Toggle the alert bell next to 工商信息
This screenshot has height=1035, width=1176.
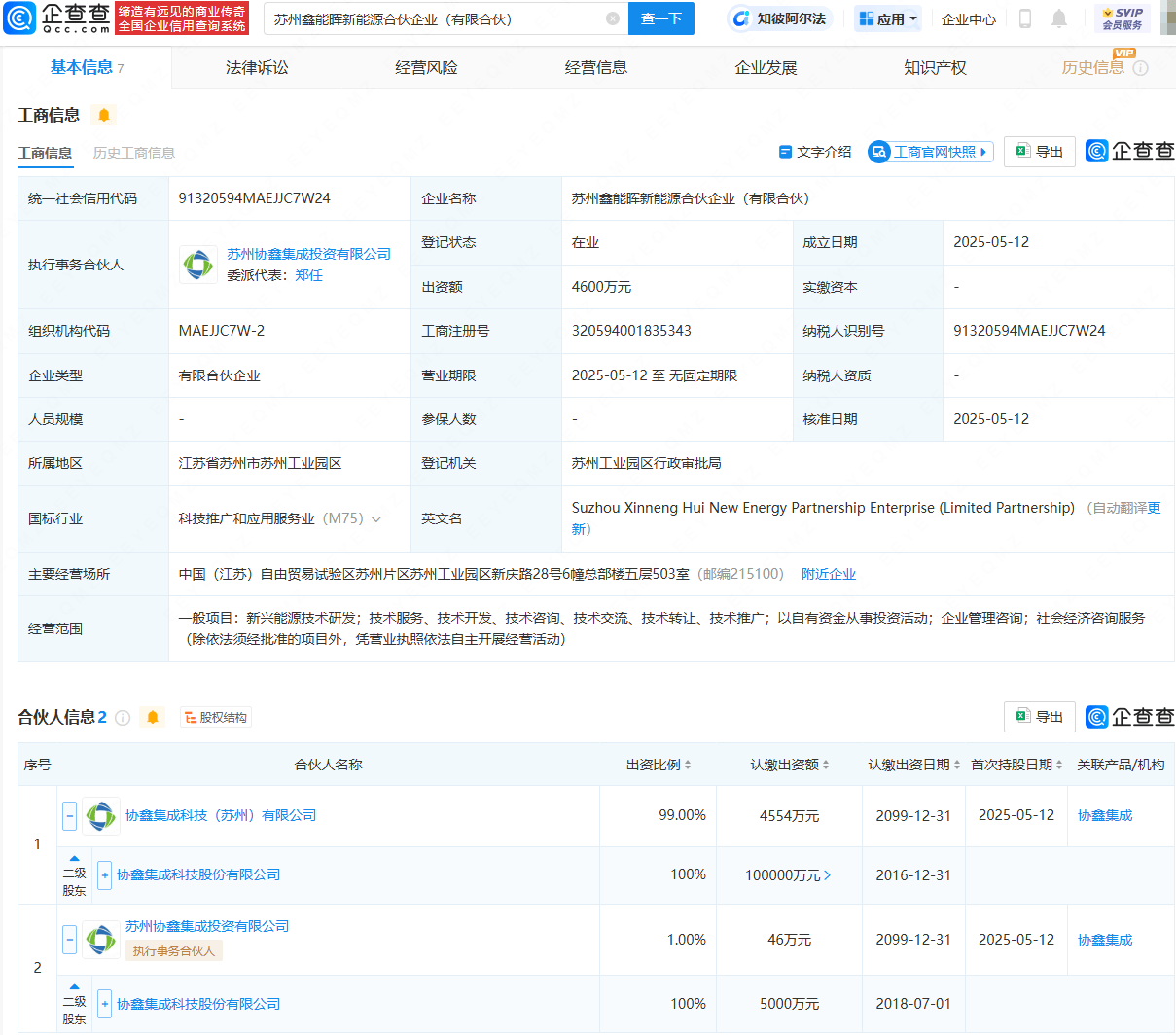click(104, 115)
